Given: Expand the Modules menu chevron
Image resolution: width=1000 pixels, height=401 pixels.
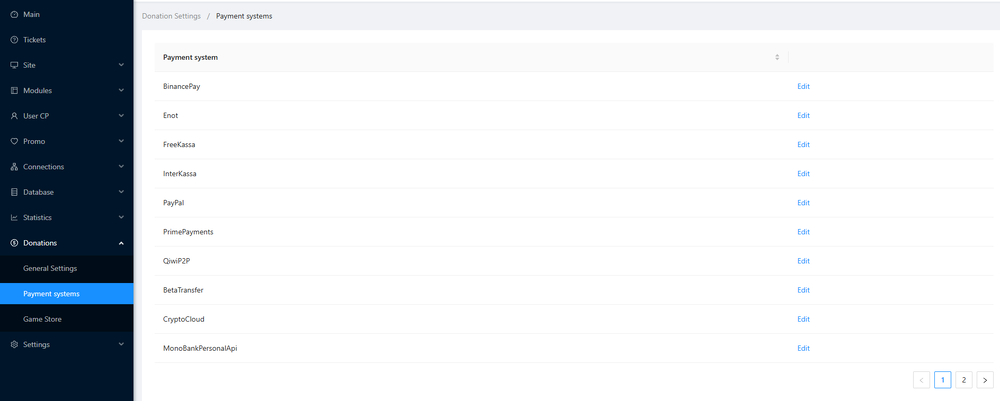Looking at the screenshot, I should click(121, 91).
